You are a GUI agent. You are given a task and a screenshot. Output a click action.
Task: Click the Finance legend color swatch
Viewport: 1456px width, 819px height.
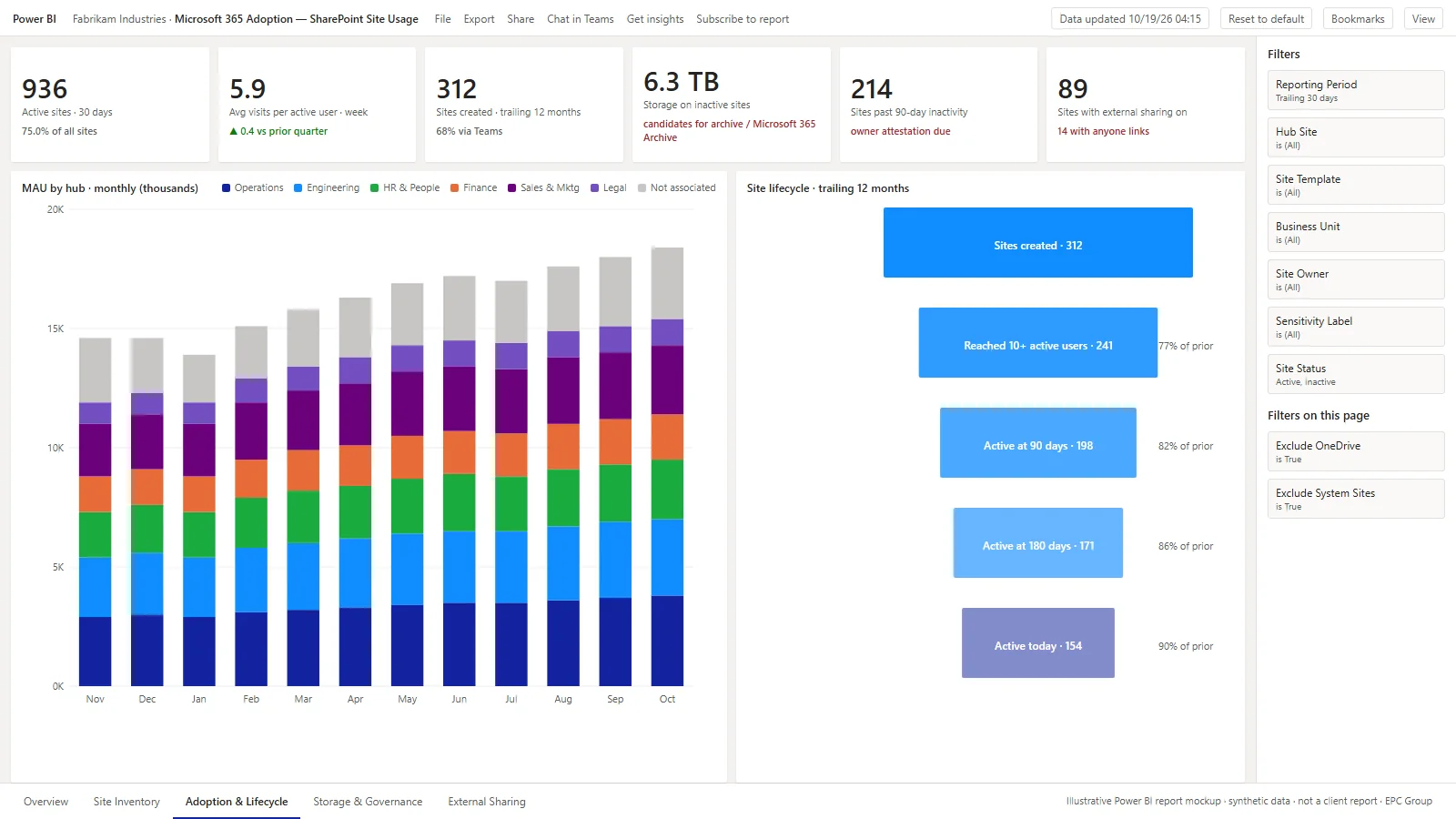pos(454,188)
